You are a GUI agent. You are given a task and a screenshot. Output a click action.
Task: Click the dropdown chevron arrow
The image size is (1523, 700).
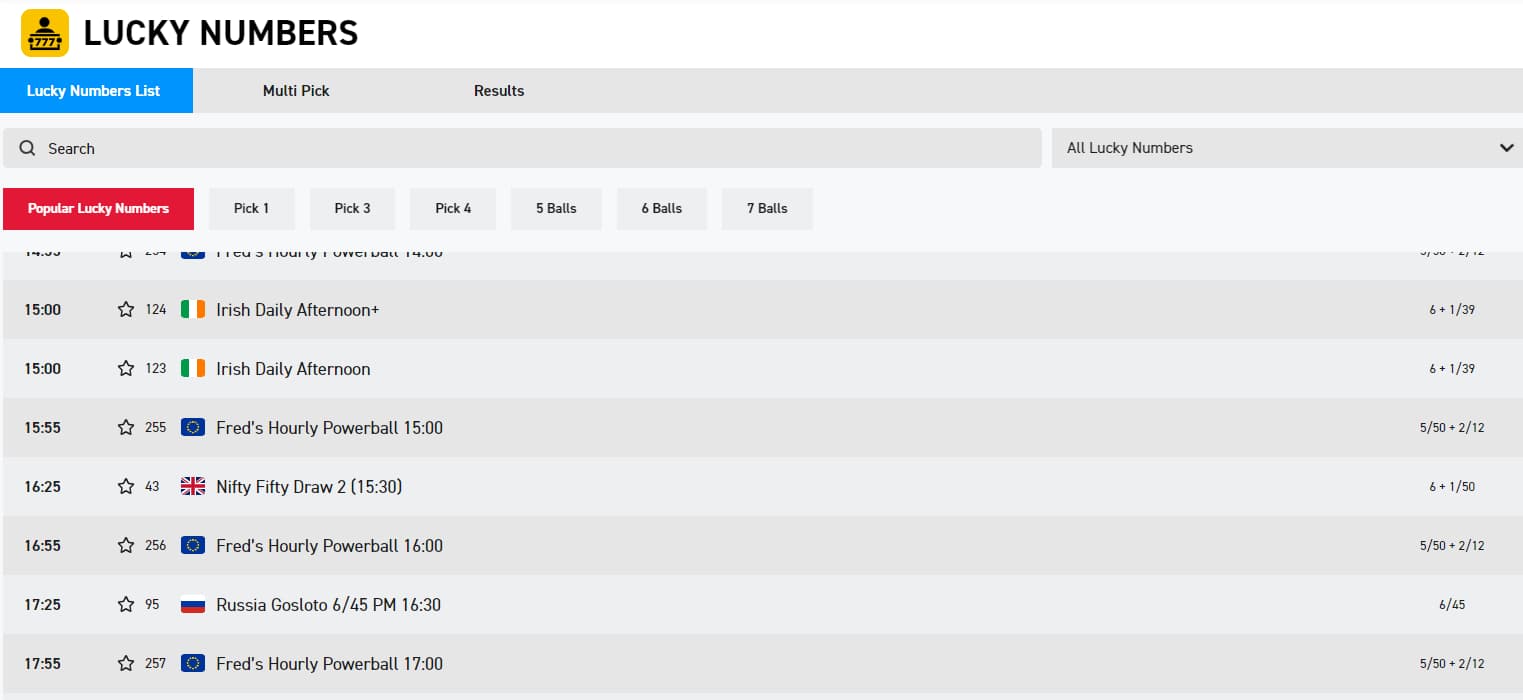(1506, 148)
